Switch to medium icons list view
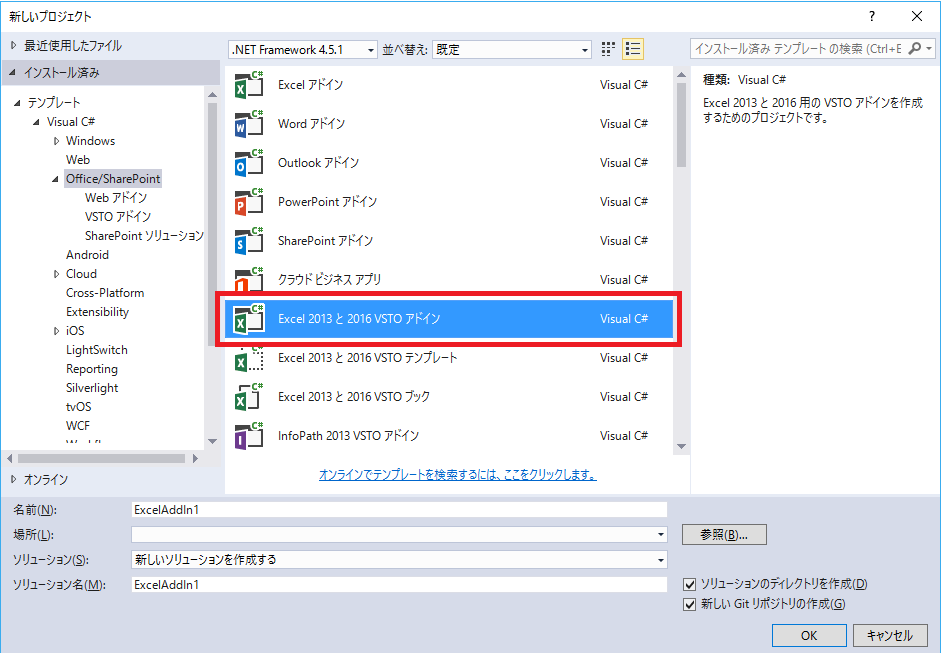The width and height of the screenshot is (942, 654). click(x=633, y=49)
